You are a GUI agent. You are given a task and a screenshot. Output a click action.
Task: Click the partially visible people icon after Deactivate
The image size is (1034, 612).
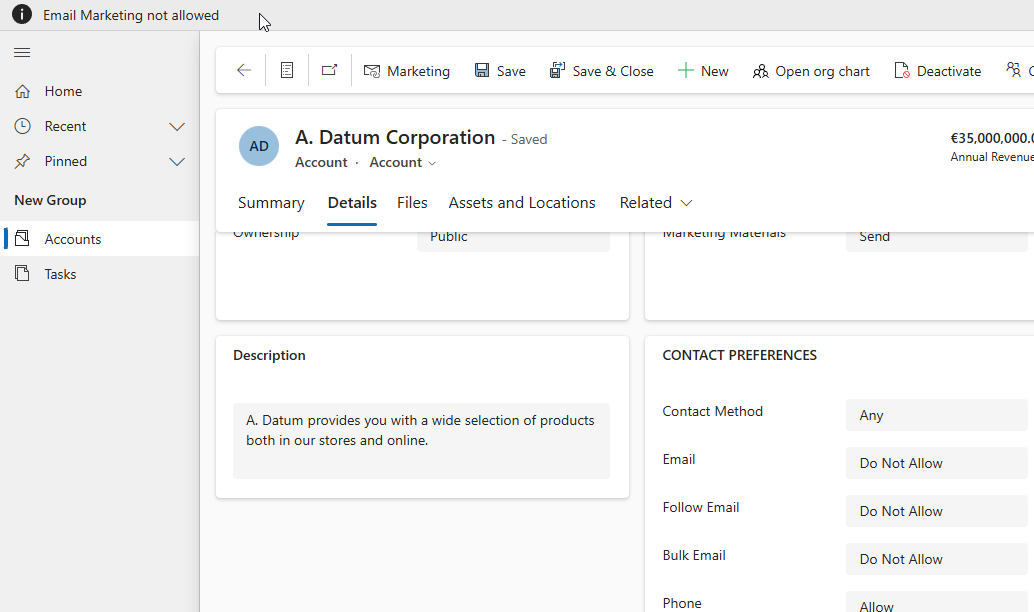[1013, 69]
